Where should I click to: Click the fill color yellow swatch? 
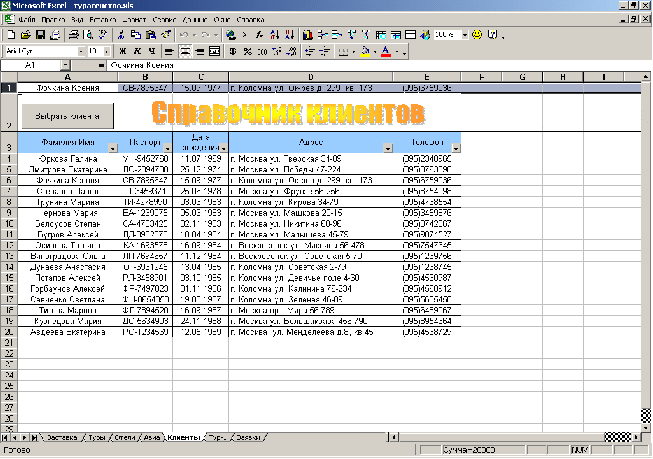point(365,51)
